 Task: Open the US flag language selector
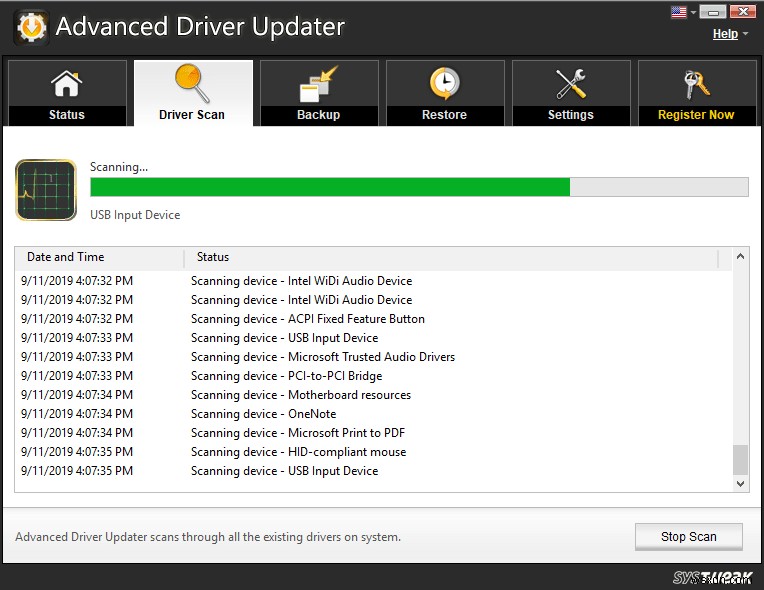679,12
